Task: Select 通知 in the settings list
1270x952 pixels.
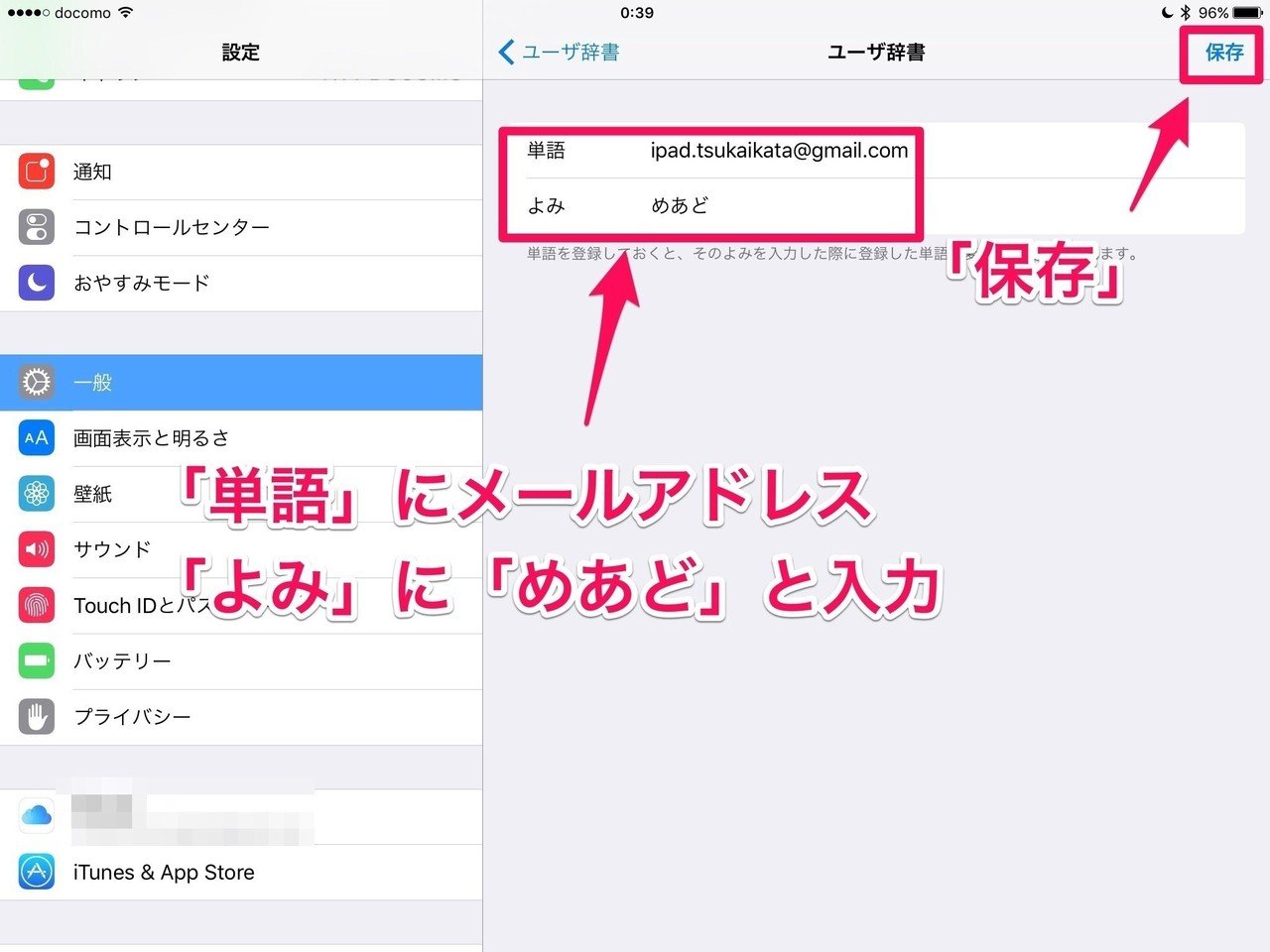Action: click(241, 172)
